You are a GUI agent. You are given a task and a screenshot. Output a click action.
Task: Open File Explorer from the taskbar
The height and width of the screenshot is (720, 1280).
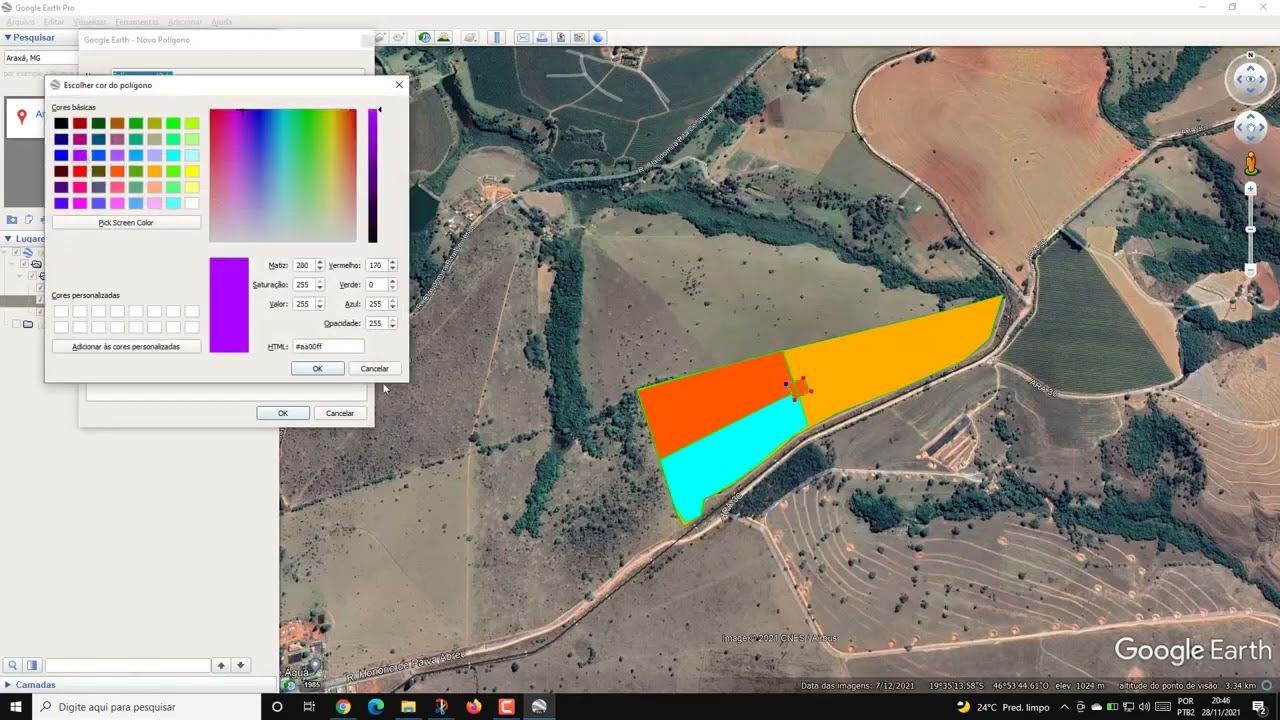pos(408,707)
